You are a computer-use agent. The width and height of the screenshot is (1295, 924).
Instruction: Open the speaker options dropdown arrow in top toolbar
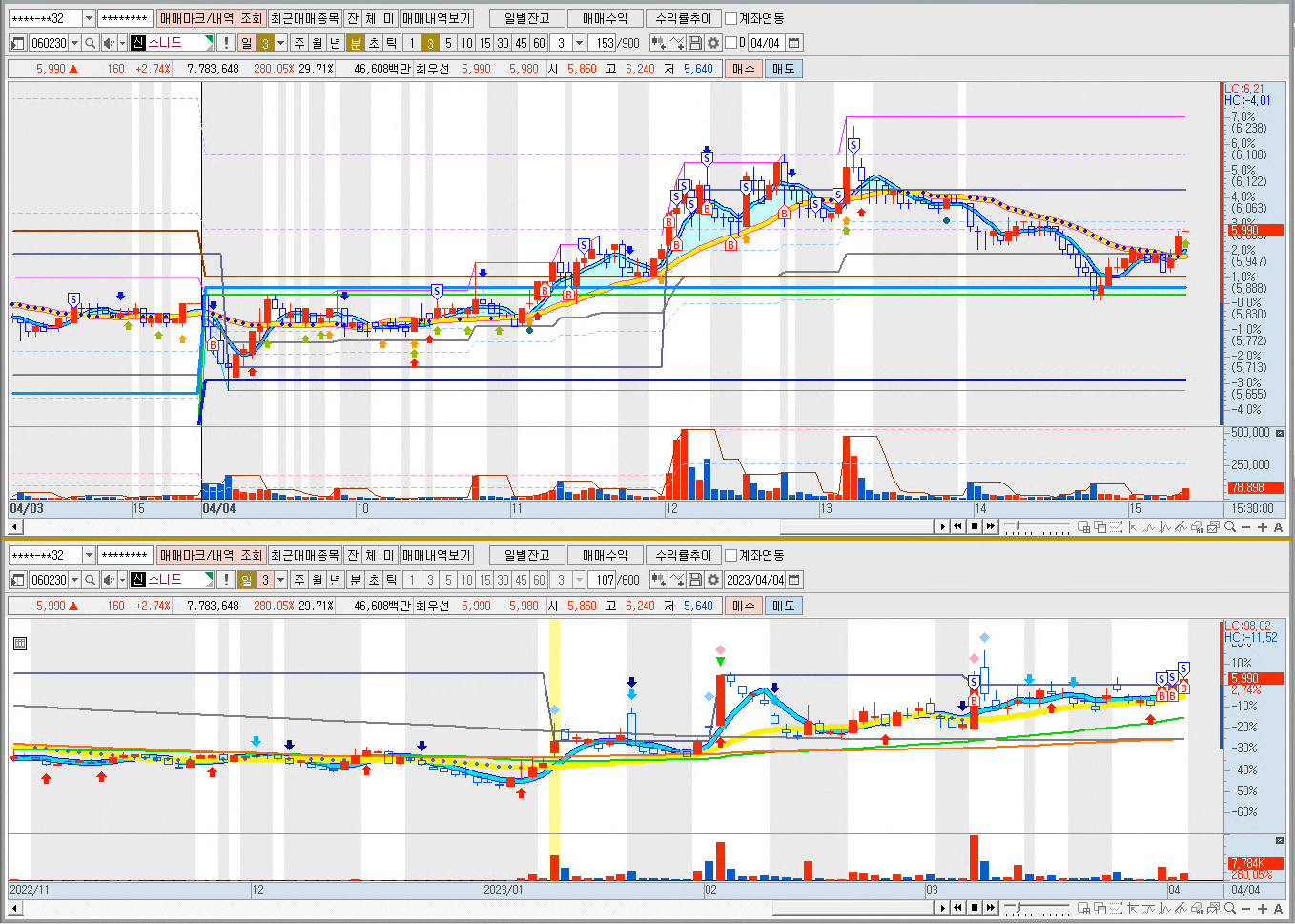[122, 43]
